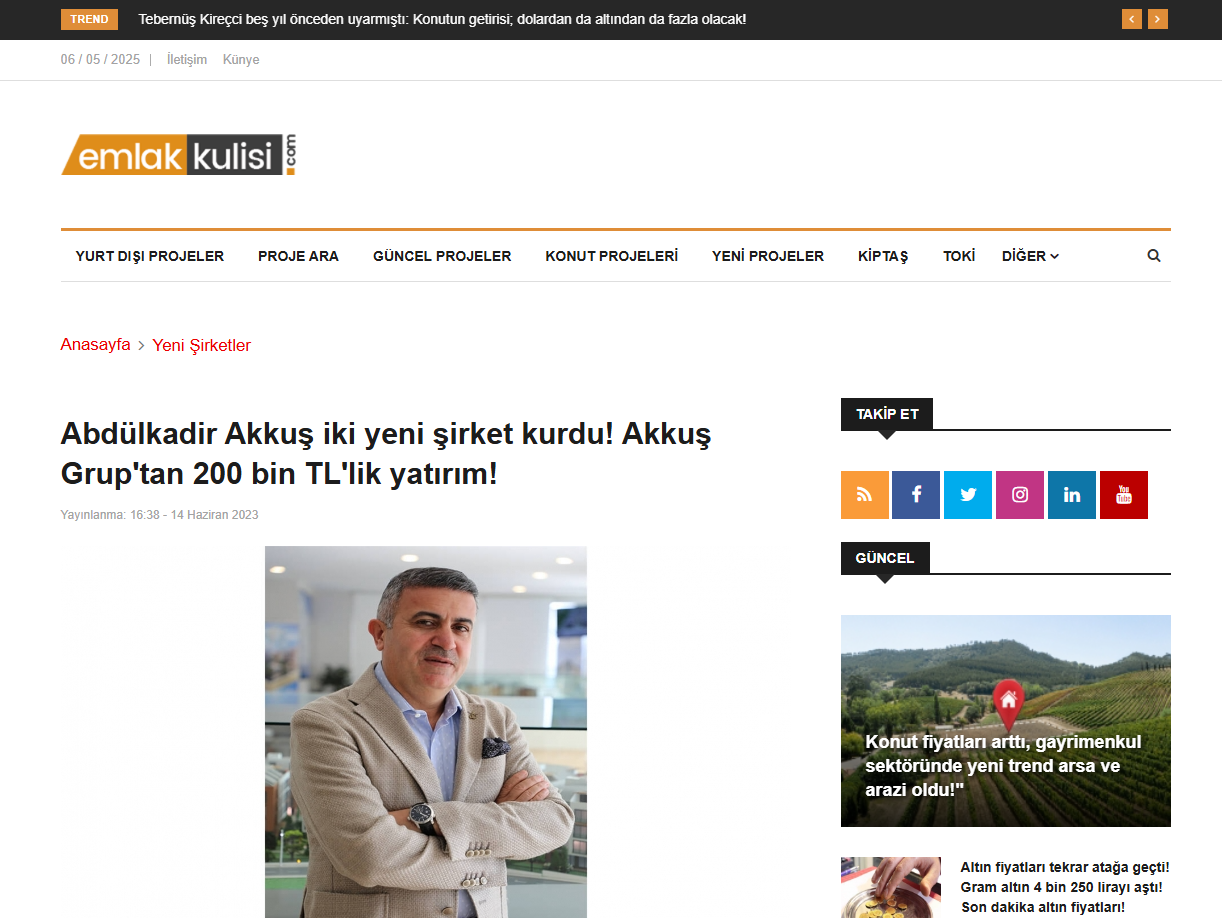Open the Instagram icon link
This screenshot has height=918, width=1222.
click(x=1020, y=495)
